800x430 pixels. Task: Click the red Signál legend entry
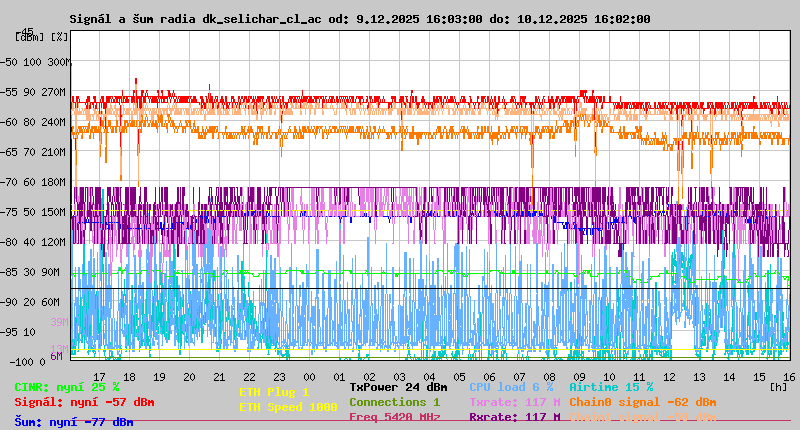click(84, 402)
